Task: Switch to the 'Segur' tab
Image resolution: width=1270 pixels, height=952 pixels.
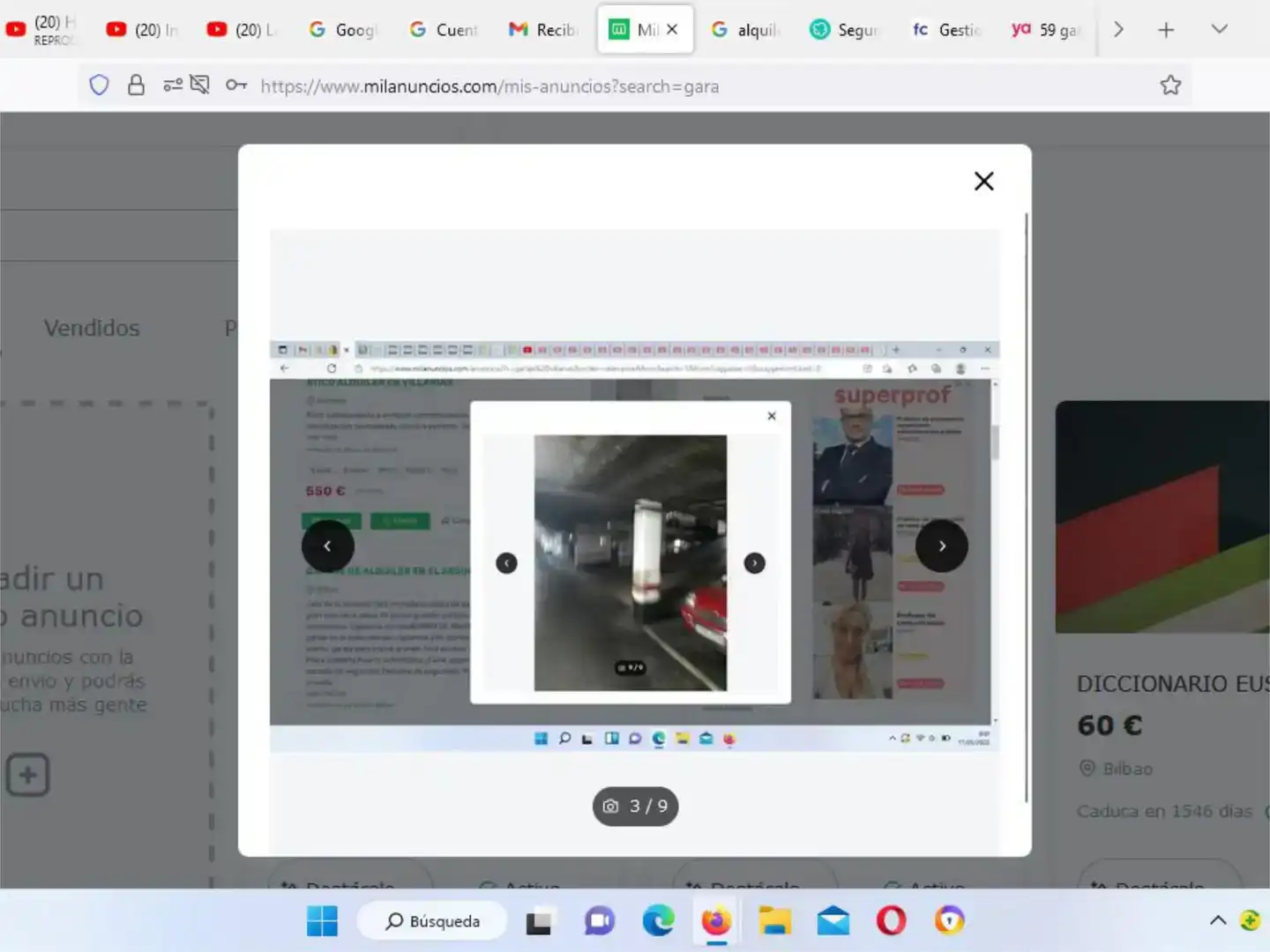Action: coord(847,29)
